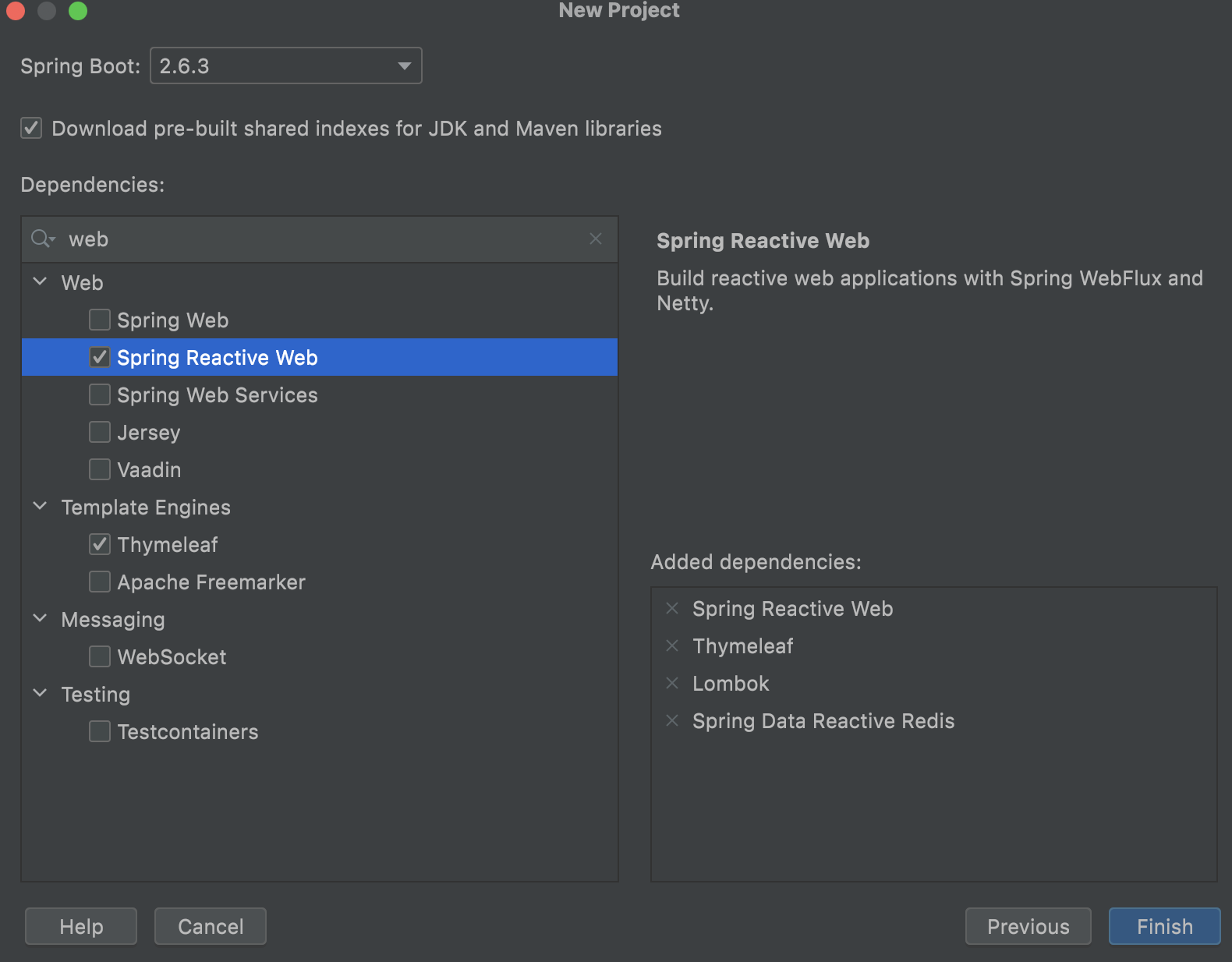Select Lombok in added dependencies list

[x=731, y=684]
